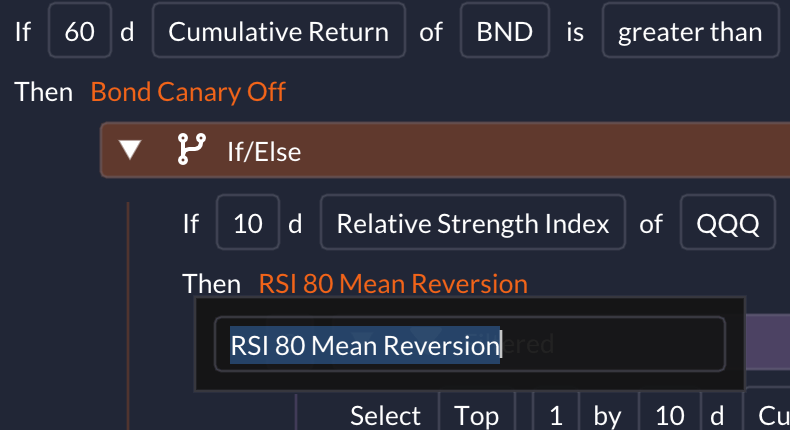Image resolution: width=790 pixels, height=430 pixels.
Task: Click the Select label in filter row
Action: click(385, 416)
